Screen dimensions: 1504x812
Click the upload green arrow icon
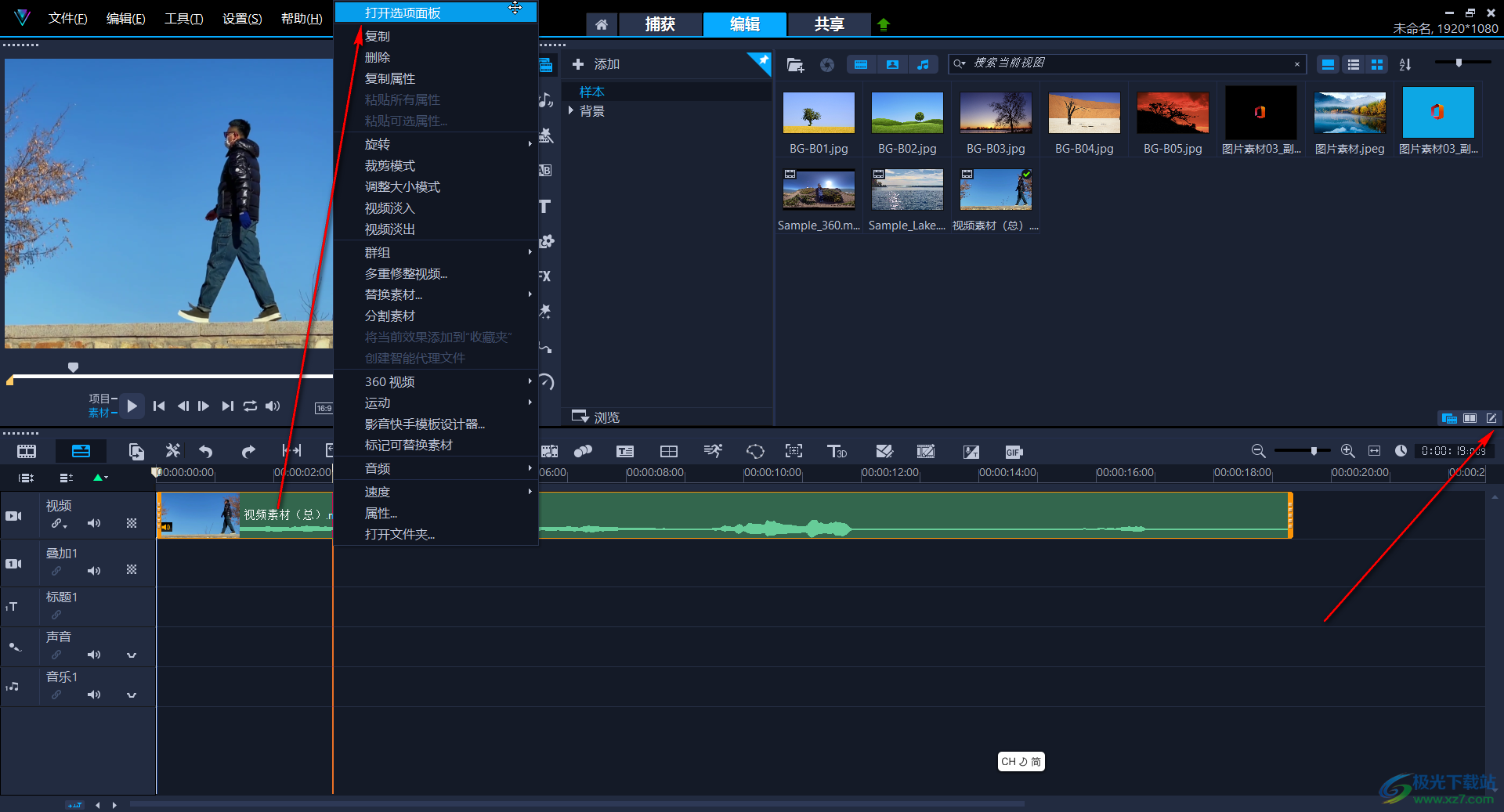click(884, 25)
